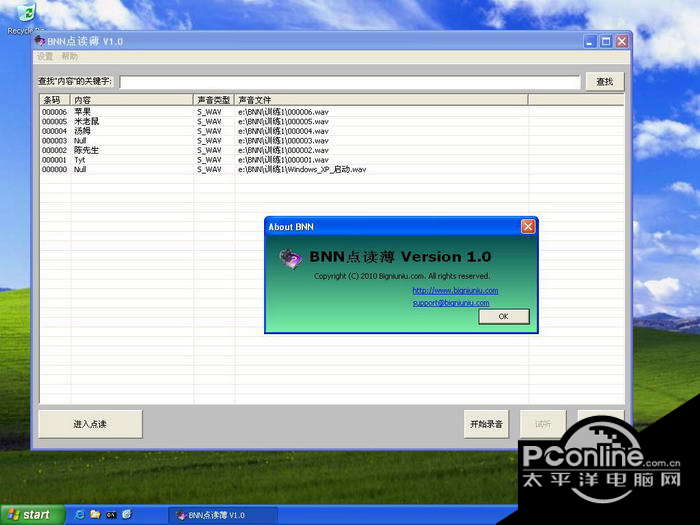Click the round icon right of command prompt
Screen dimensions: 700x525
pyautogui.click(x=127, y=515)
